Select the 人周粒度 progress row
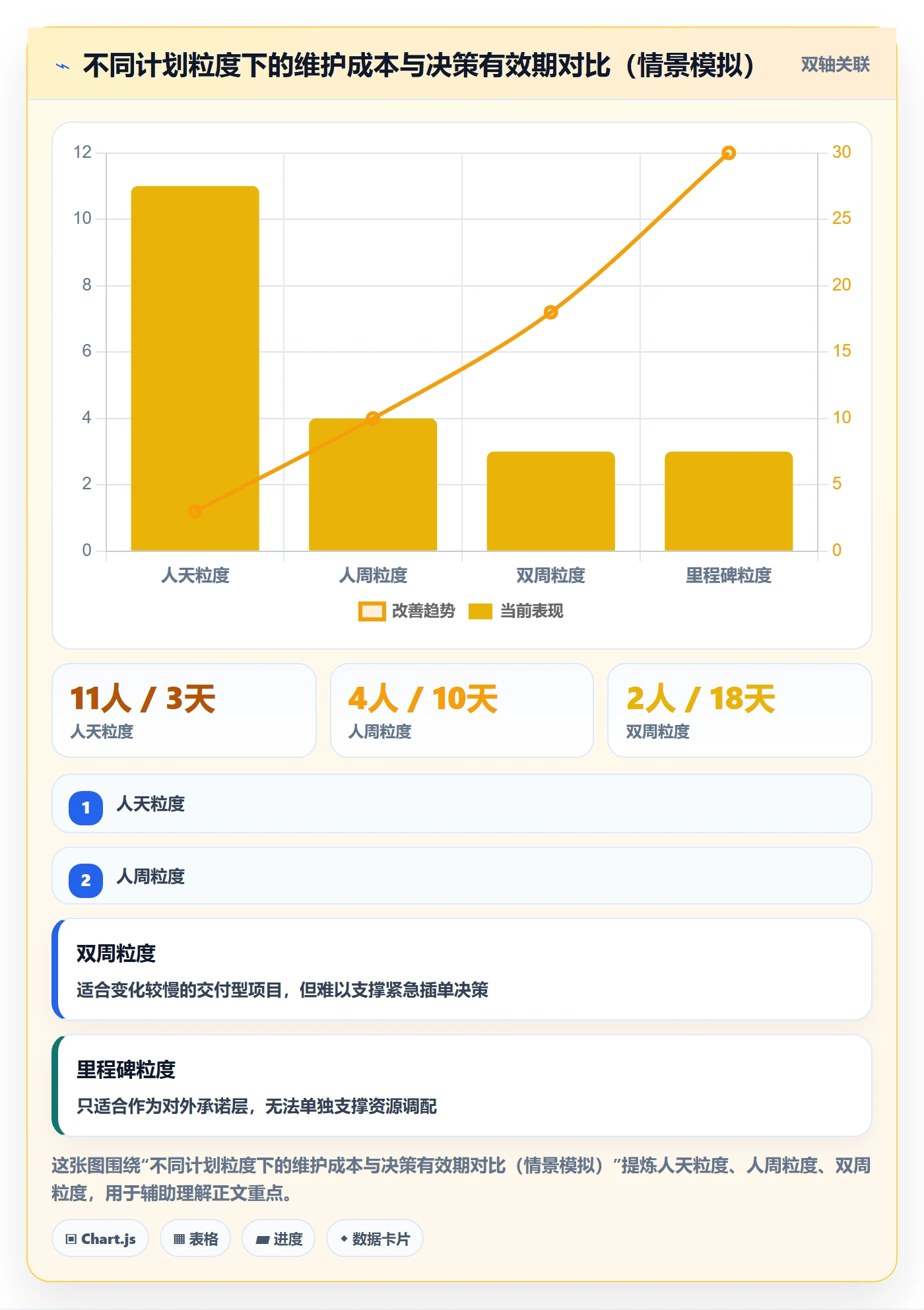Viewport: 924px width, 1310px height. coord(462,876)
